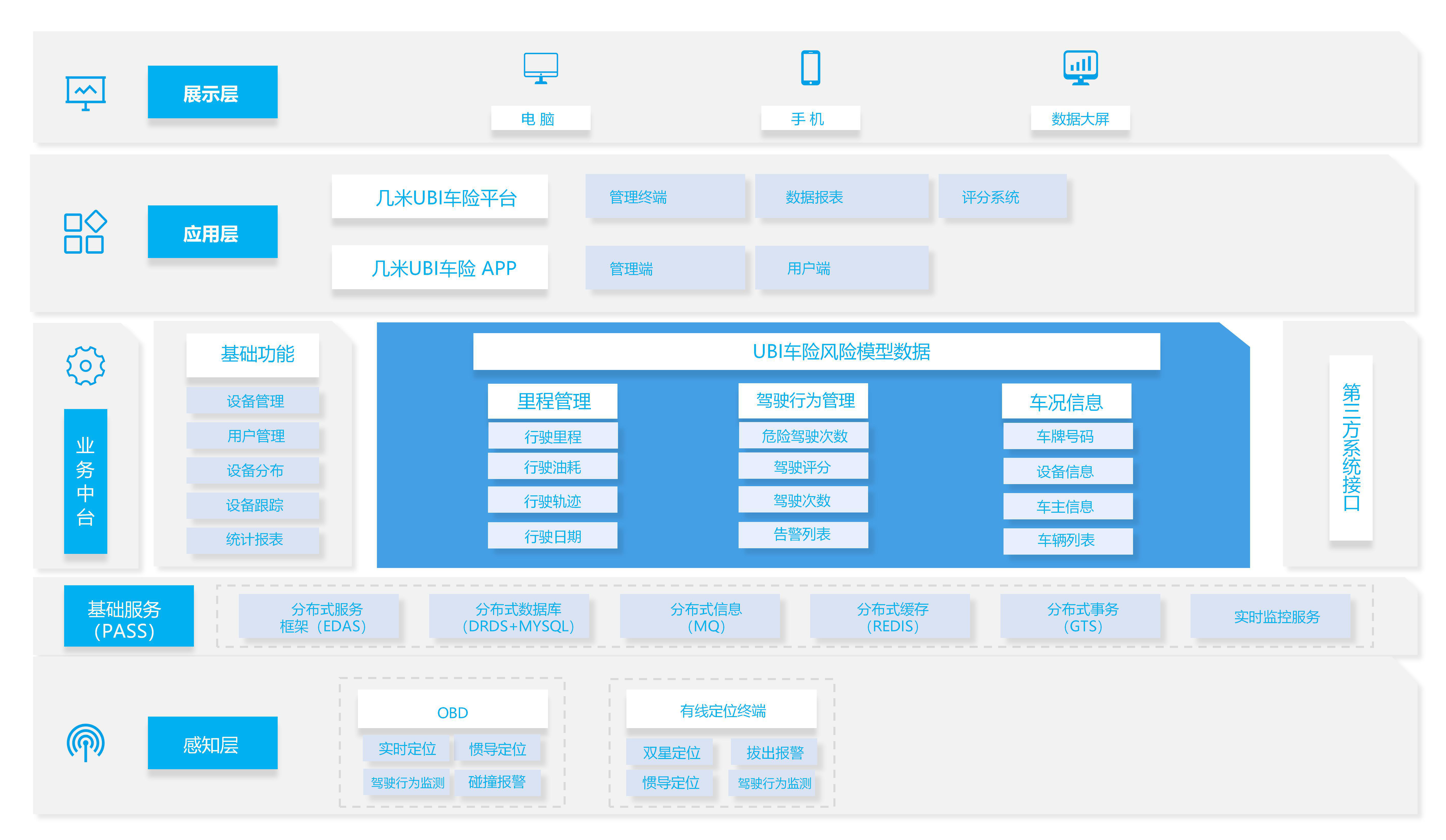Click the 分布式信息 (MQ) box
The image size is (1446, 840).
(x=699, y=616)
